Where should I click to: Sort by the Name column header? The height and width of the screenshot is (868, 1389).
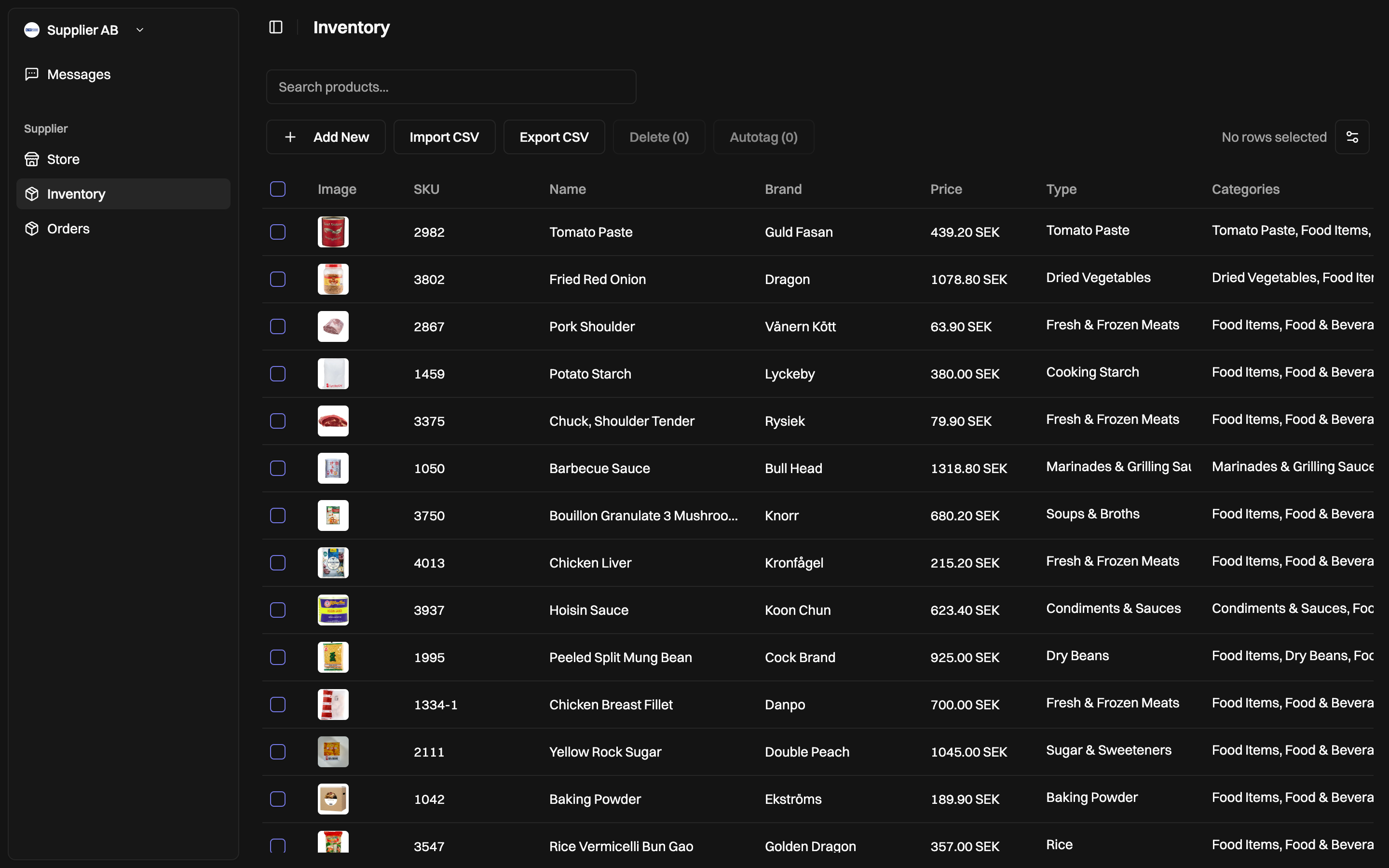point(567,189)
